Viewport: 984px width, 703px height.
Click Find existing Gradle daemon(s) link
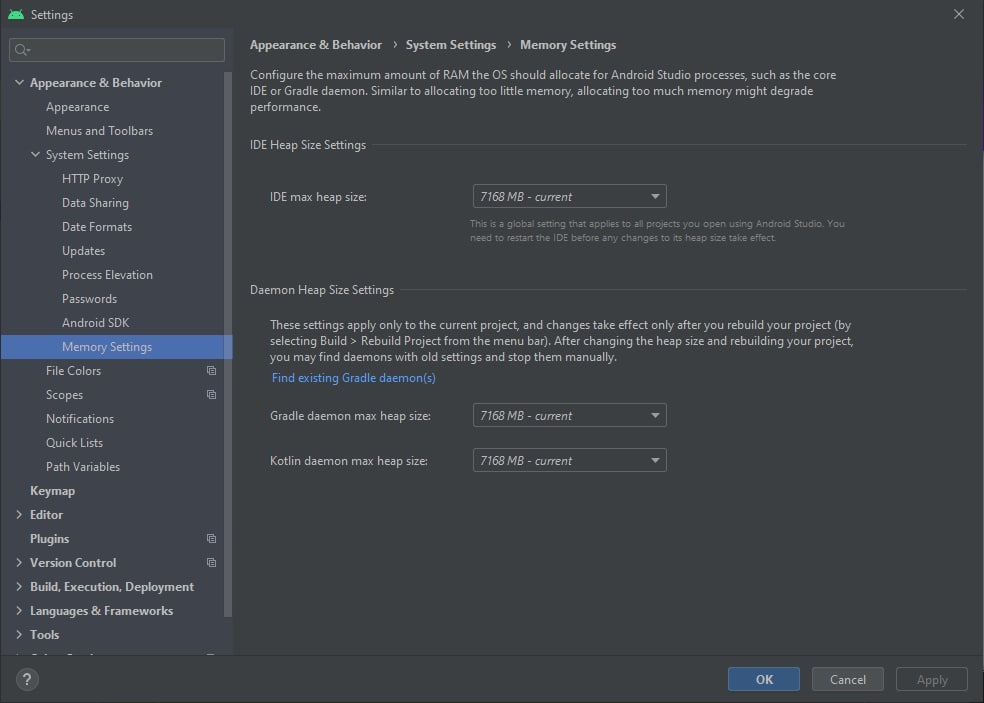pyautogui.click(x=353, y=378)
